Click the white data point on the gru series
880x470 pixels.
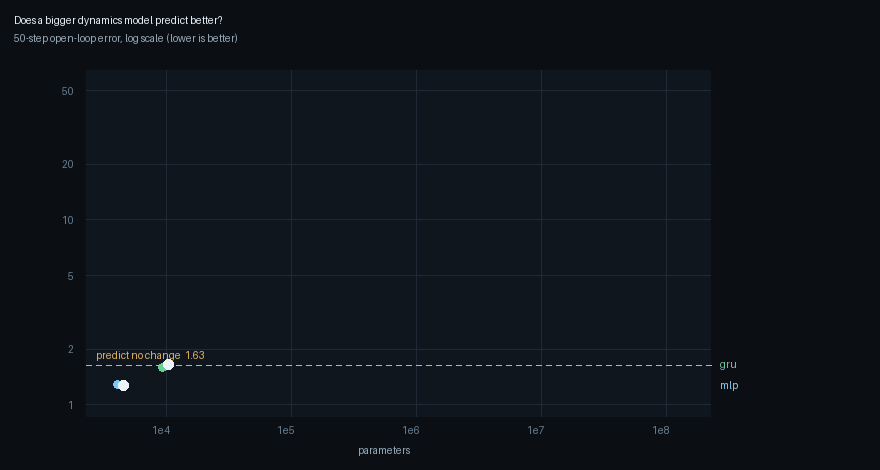pos(168,364)
